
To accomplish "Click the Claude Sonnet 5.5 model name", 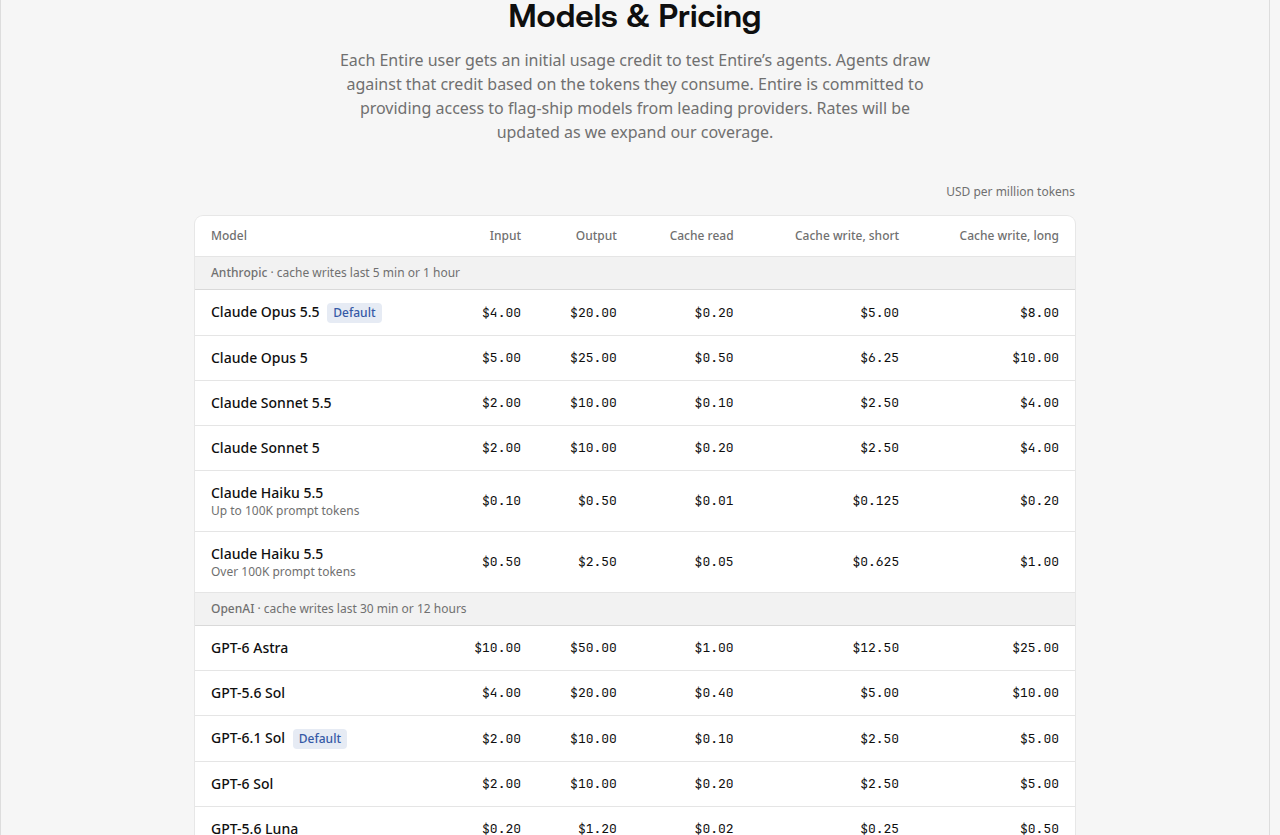I will (x=271, y=403).
